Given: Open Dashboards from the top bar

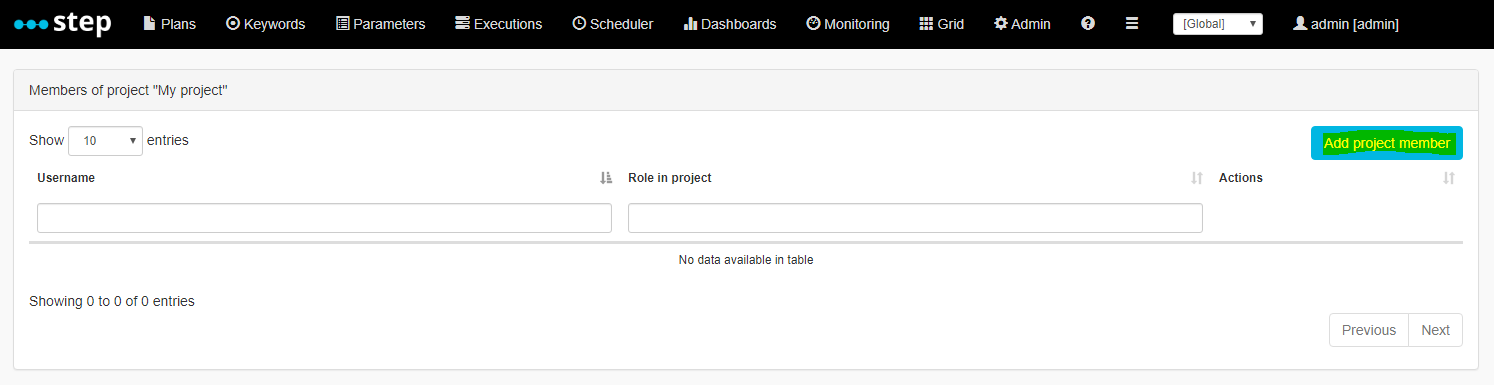Looking at the screenshot, I should (x=729, y=24).
